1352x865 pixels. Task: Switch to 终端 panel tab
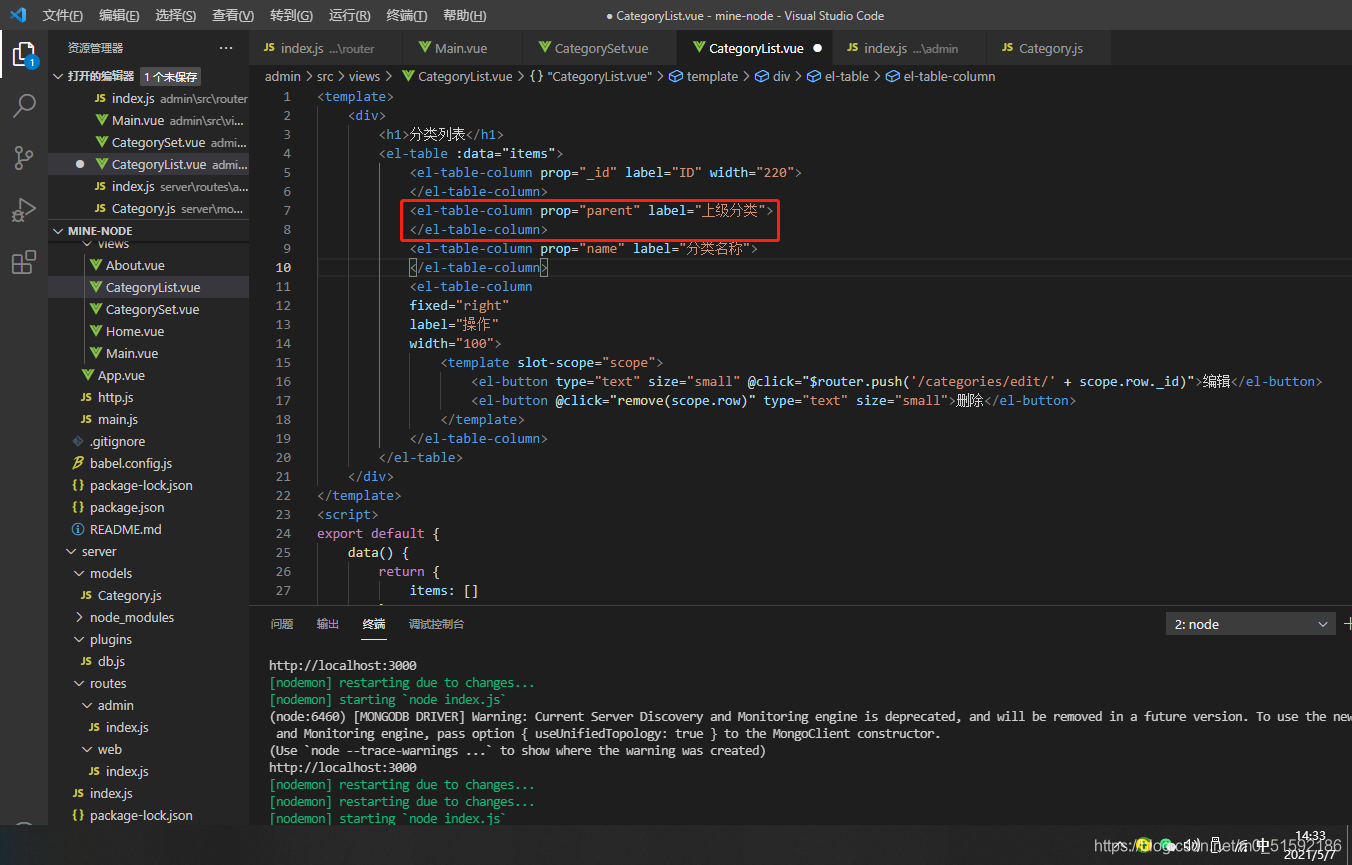pos(374,624)
